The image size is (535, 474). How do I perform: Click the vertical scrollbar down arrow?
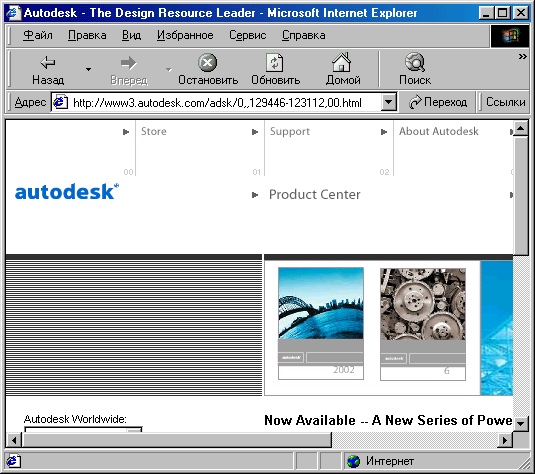521,423
